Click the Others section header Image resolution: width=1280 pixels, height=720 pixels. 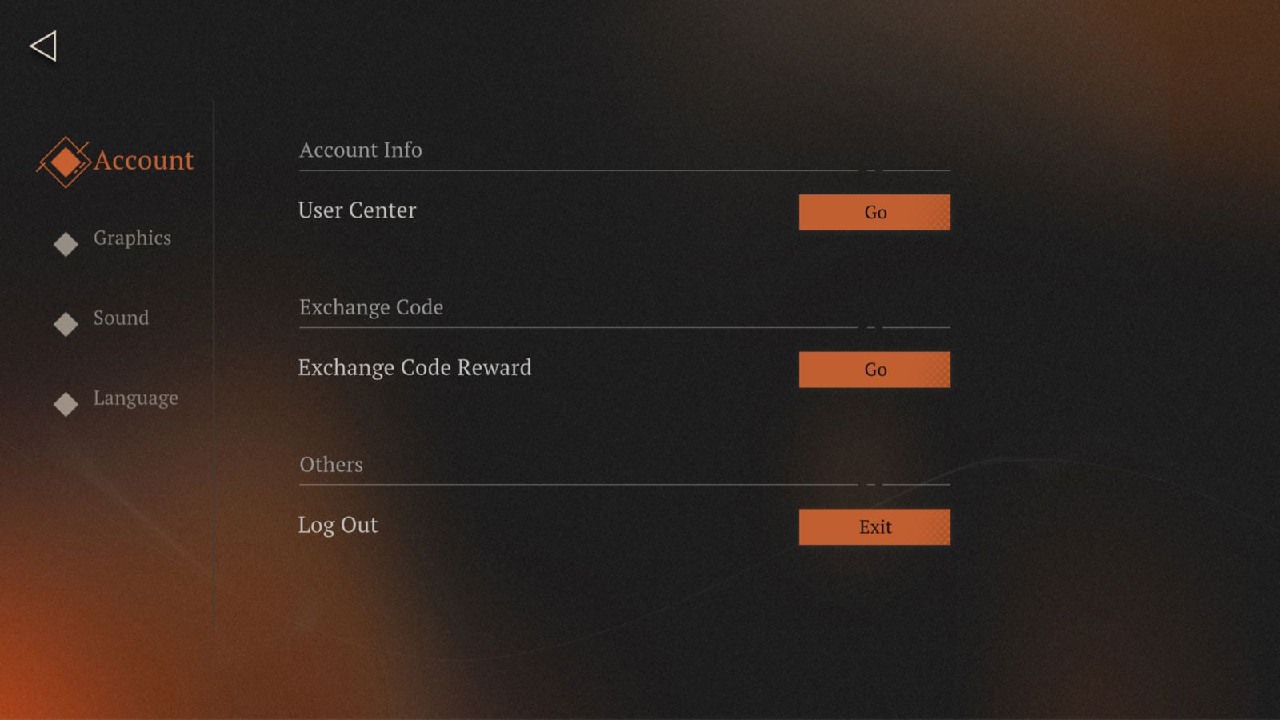[330, 464]
